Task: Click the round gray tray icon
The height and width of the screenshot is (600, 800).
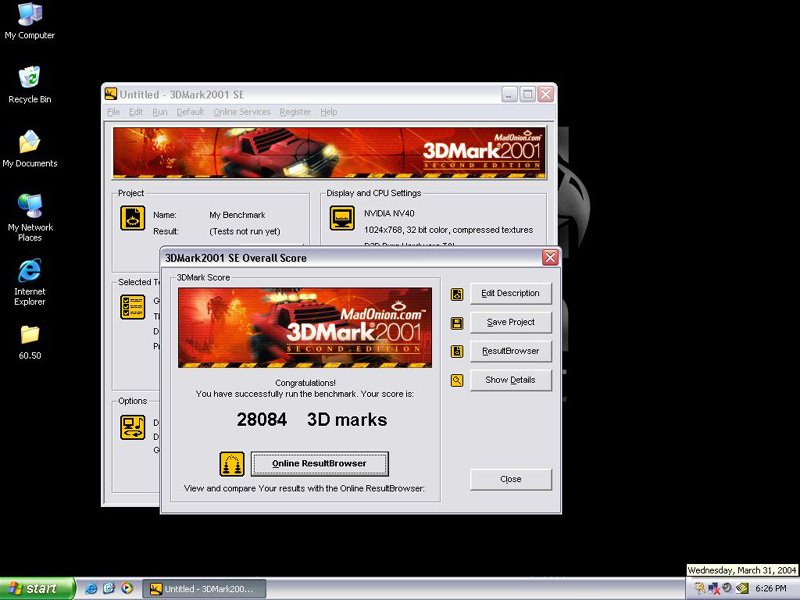Action: [x=728, y=588]
